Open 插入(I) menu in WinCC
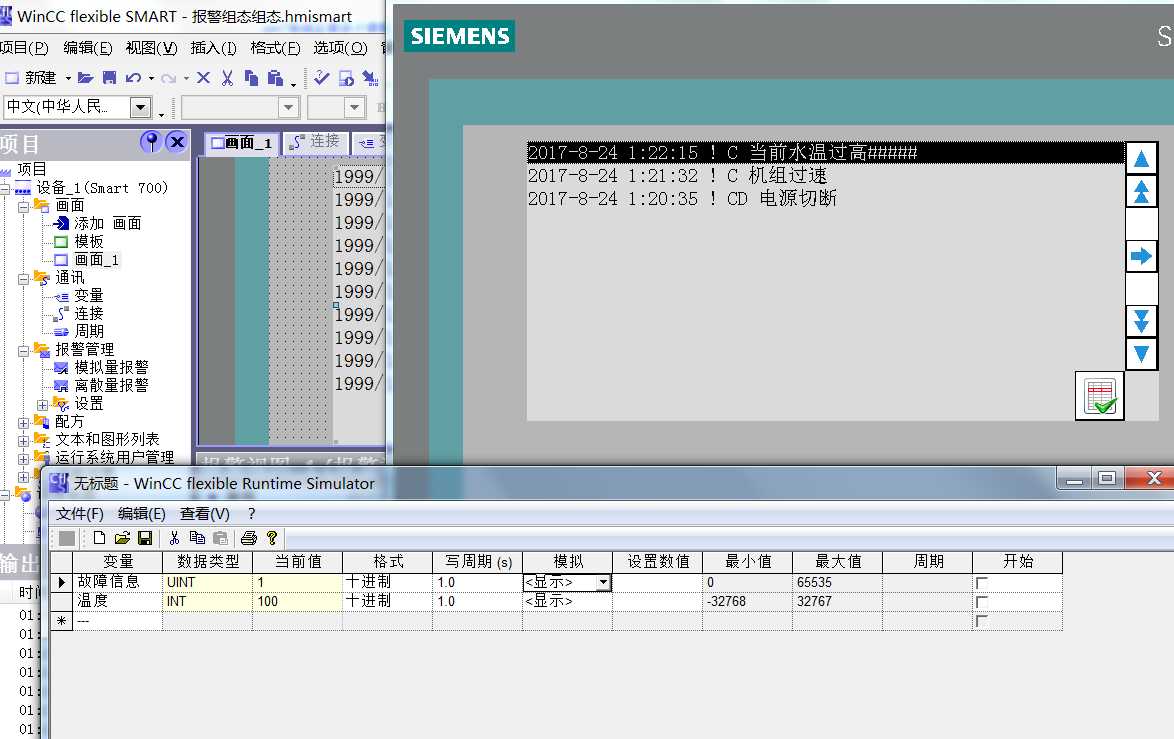This screenshot has height=739, width=1174. click(213, 48)
